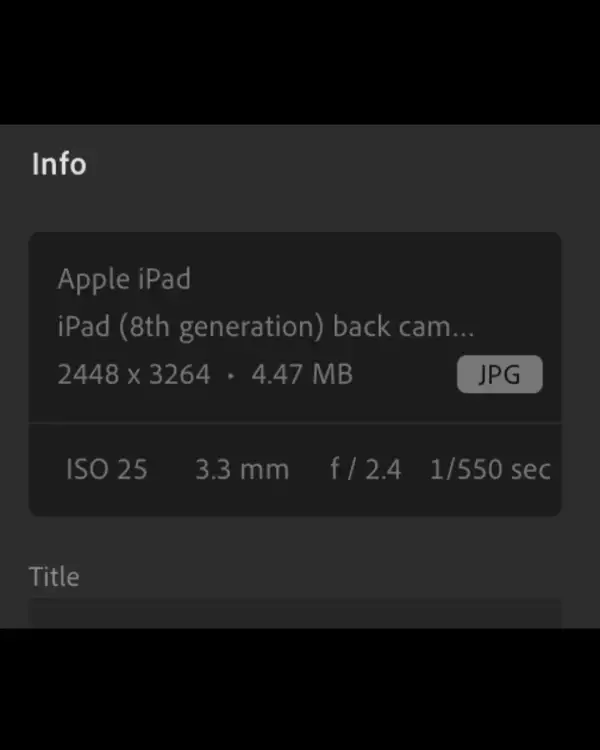This screenshot has width=600, height=750.
Task: Select the 4.47 MB file size
Action: (x=302, y=375)
